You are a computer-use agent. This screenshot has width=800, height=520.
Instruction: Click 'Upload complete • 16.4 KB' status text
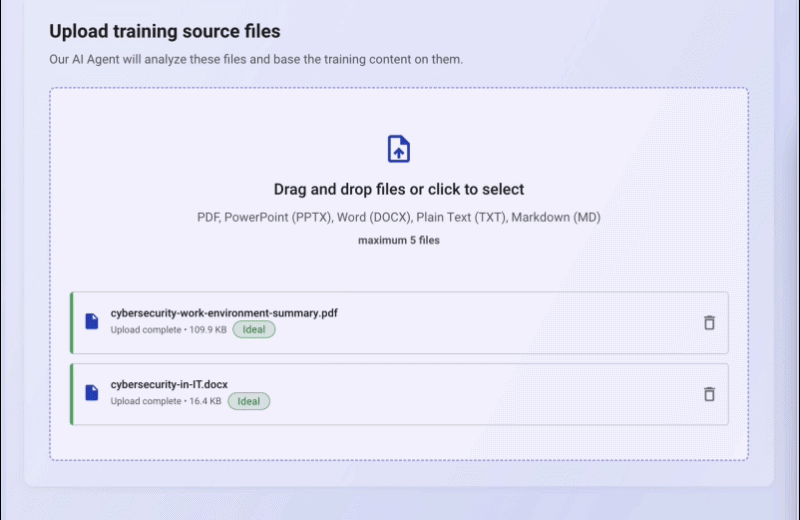[x=166, y=401]
